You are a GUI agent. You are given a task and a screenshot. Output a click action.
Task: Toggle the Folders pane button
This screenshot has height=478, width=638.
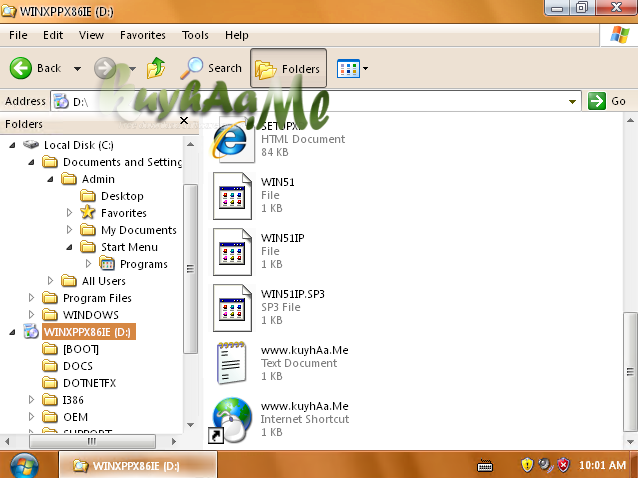point(288,68)
